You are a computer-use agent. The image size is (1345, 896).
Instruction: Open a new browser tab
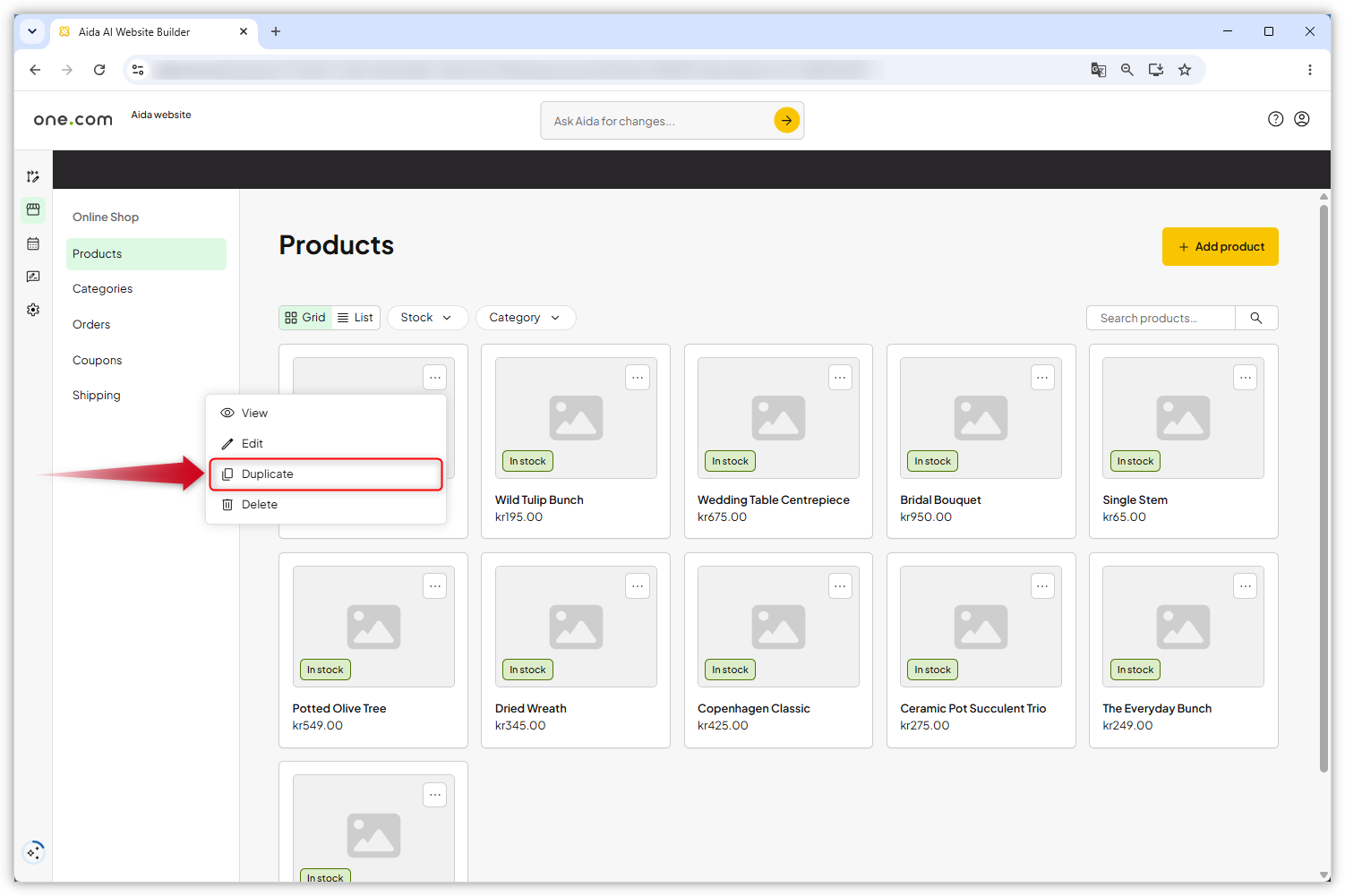pyautogui.click(x=276, y=31)
